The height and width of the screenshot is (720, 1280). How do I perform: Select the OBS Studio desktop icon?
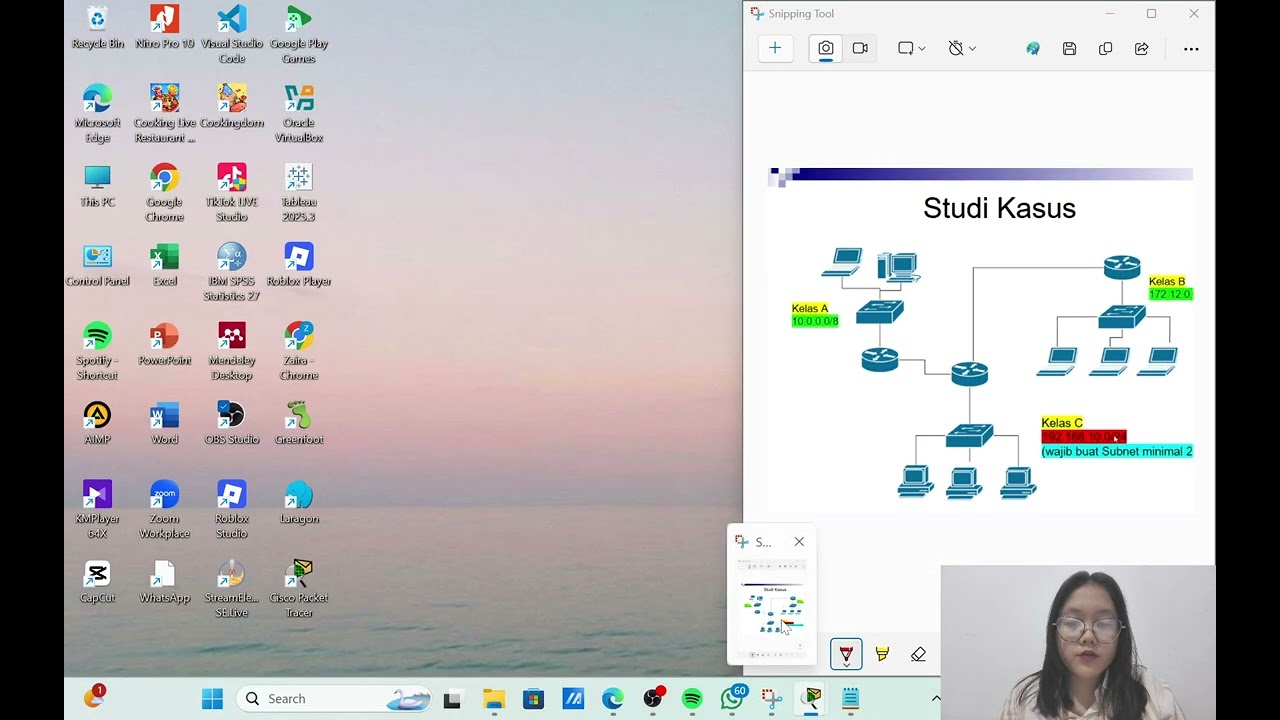click(231, 422)
